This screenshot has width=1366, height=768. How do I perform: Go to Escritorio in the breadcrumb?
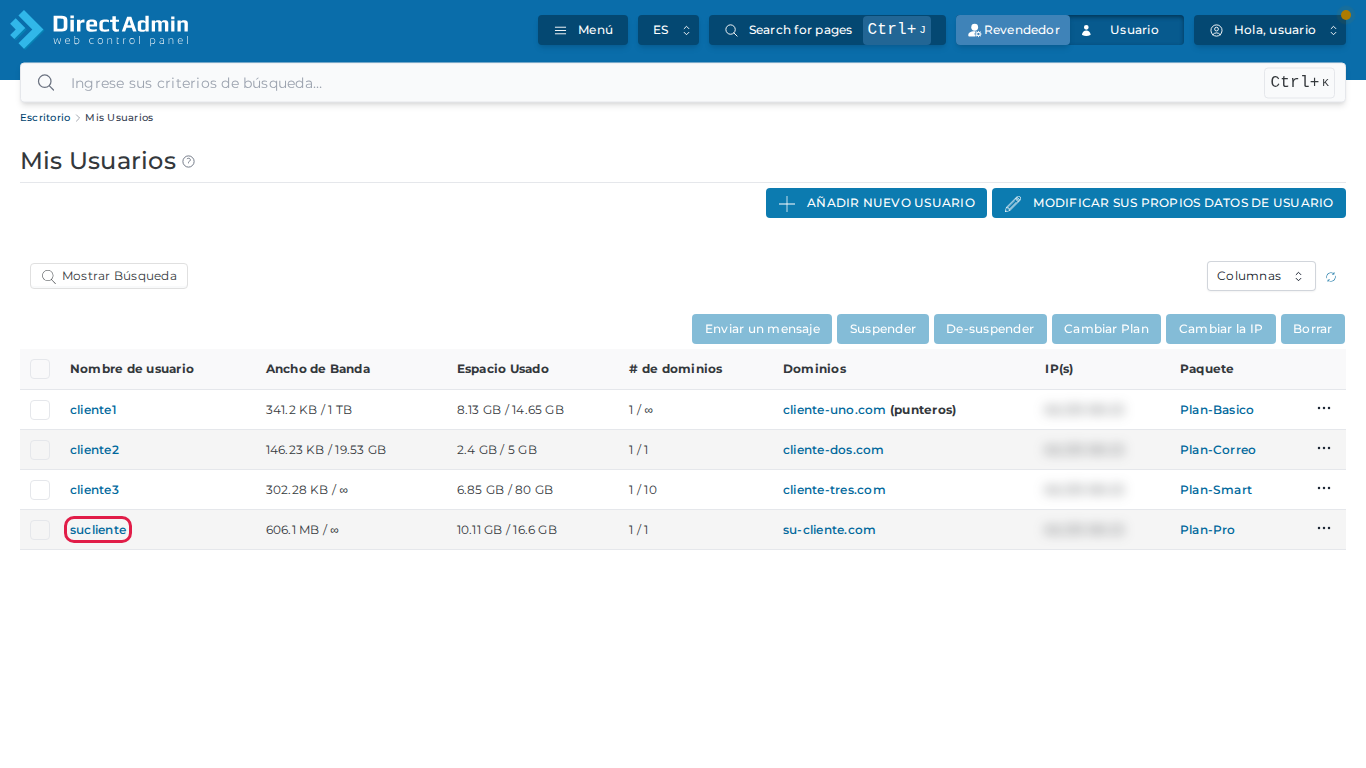tap(45, 118)
